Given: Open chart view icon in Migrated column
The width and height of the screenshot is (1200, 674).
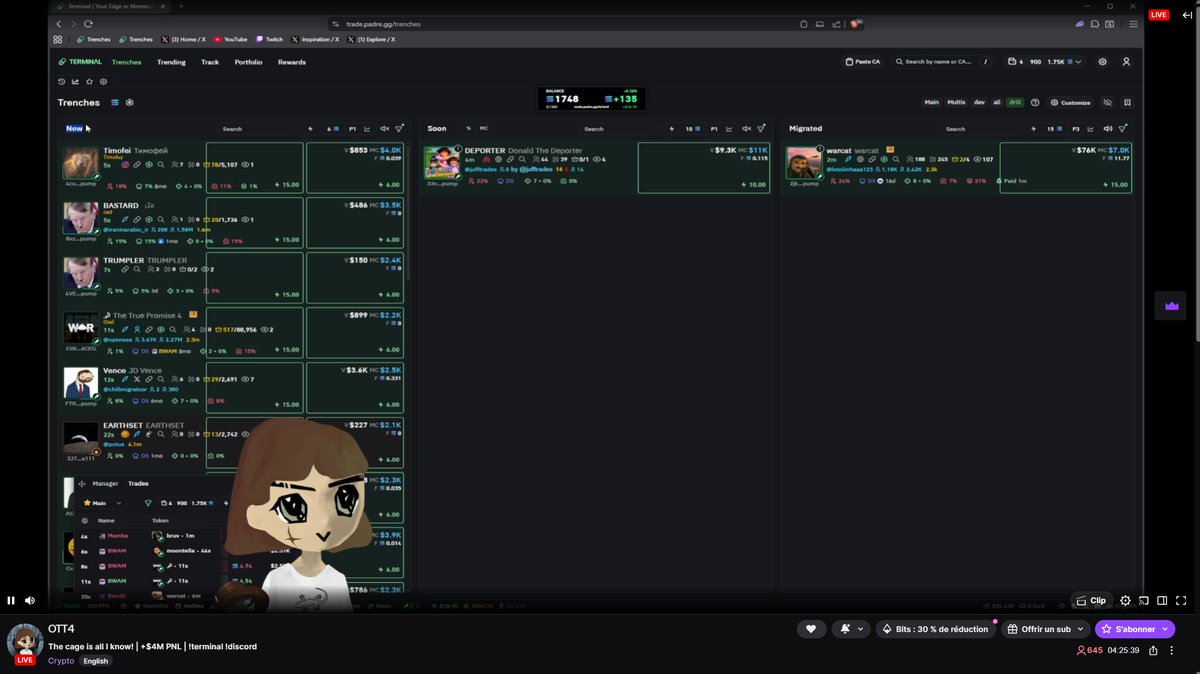Looking at the screenshot, I should (1091, 129).
